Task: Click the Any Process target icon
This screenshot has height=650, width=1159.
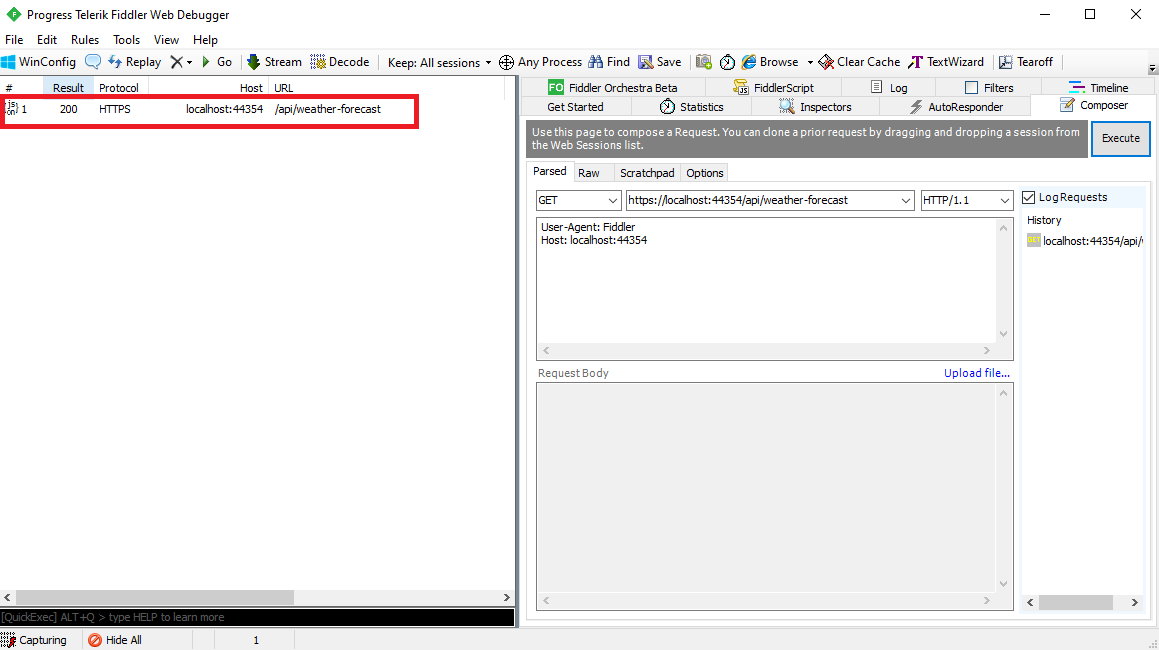Action: click(506, 62)
